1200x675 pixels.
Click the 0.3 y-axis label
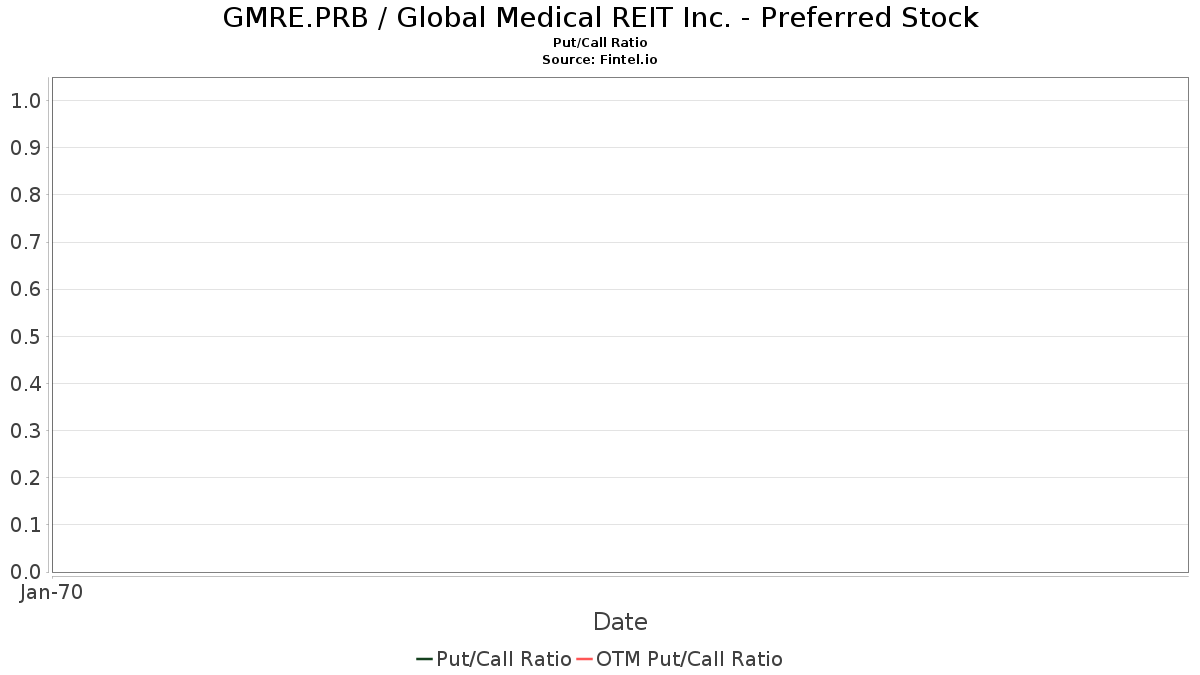pos(25,431)
